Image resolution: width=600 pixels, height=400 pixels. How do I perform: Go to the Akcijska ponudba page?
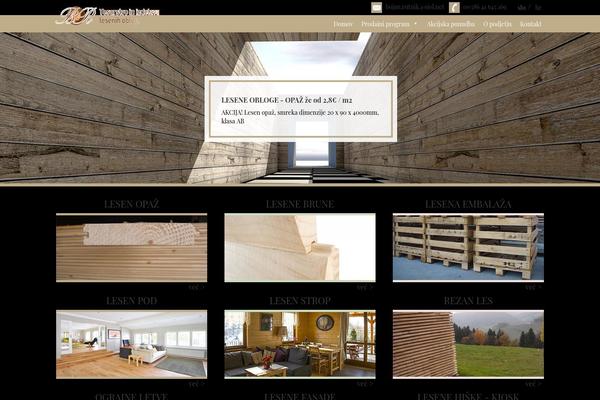pos(451,24)
